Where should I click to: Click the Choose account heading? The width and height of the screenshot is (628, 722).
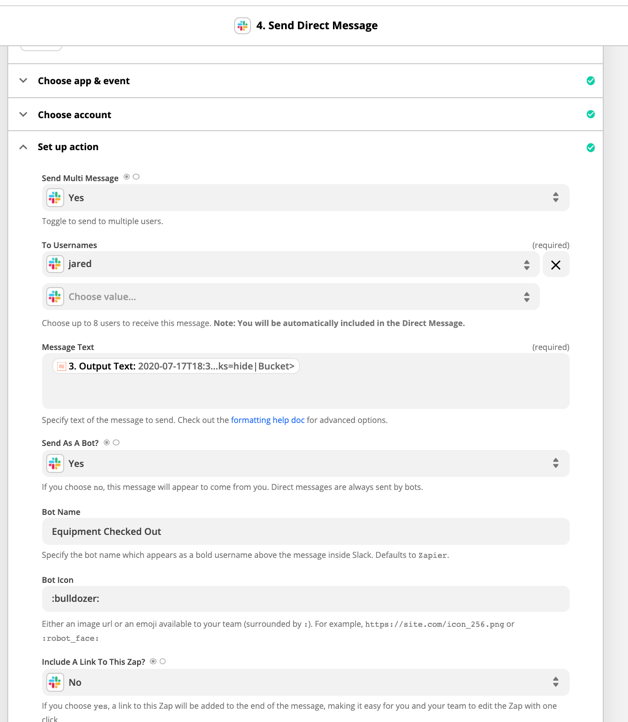75,115
